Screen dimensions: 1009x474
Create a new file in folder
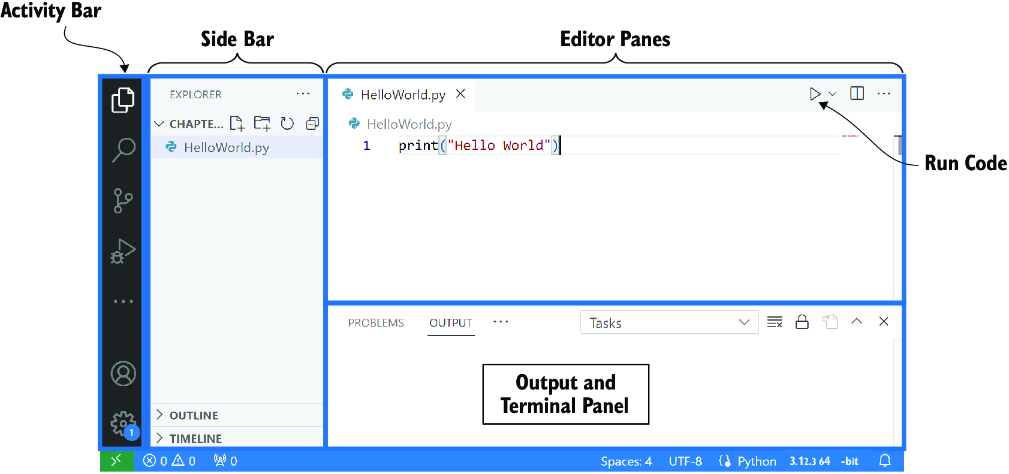click(237, 123)
